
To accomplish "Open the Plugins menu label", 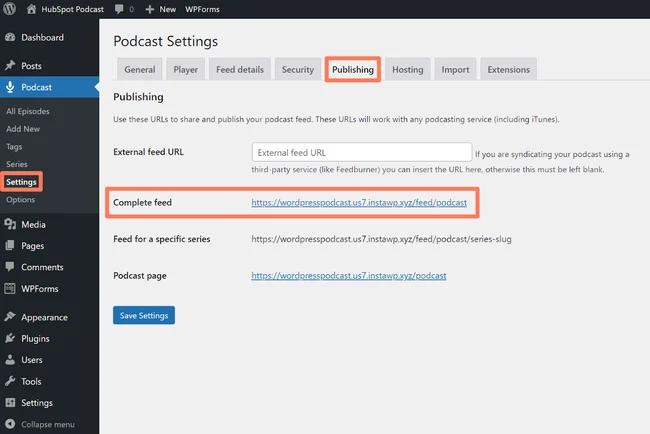I will click(x=35, y=339).
